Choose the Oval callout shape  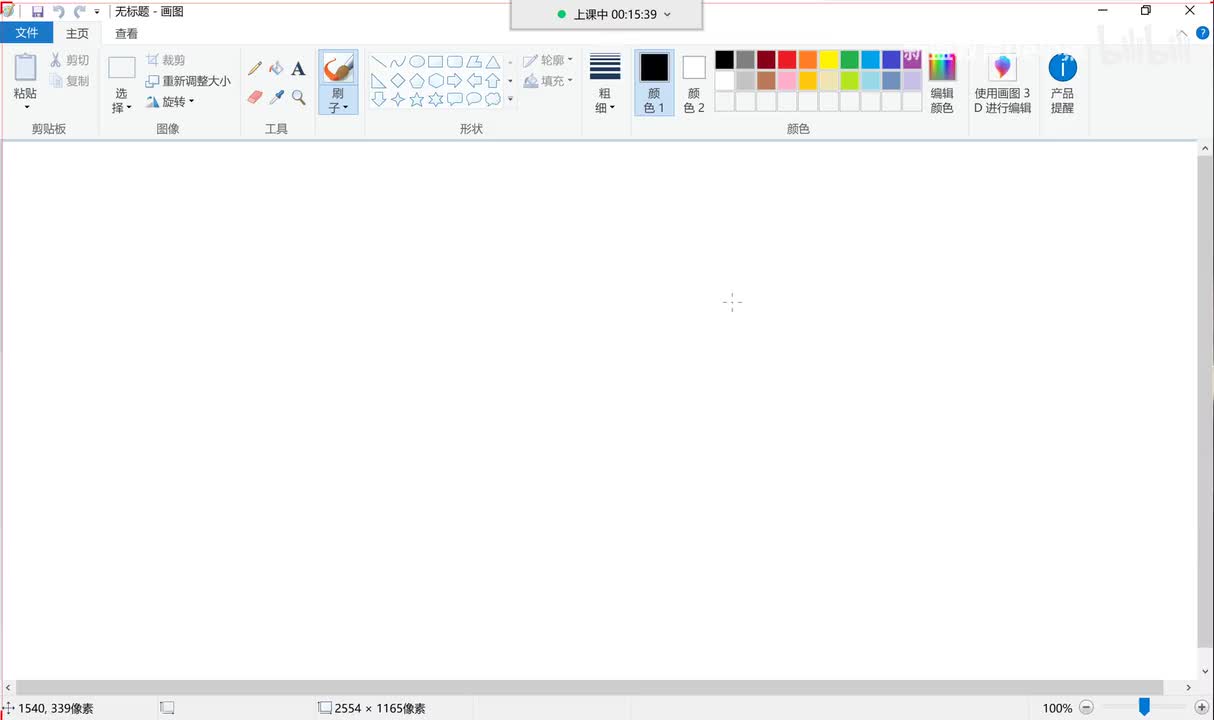click(474, 100)
